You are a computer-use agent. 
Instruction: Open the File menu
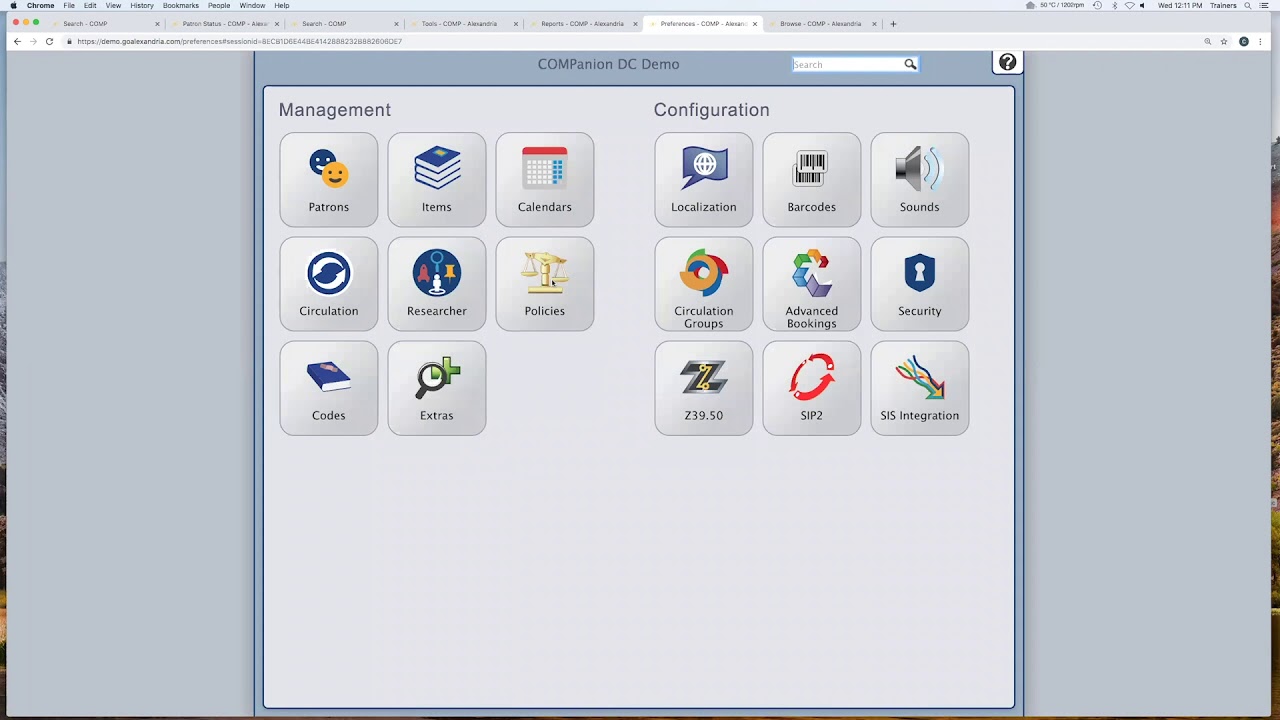69,5
